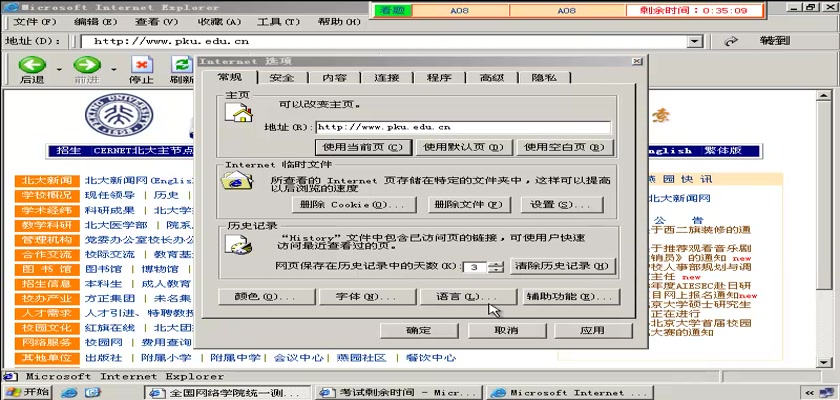Click the 开始 Start button
840x400 pixels.
tap(27, 392)
